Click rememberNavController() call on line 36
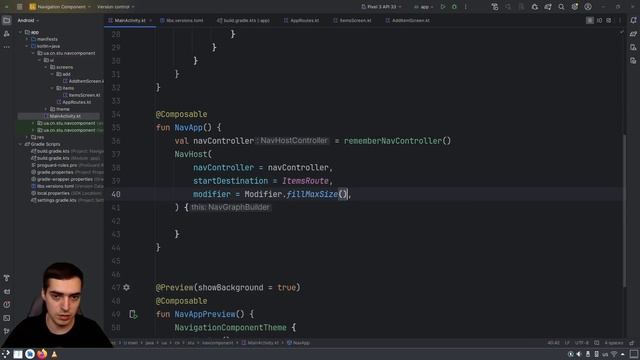 (x=397, y=141)
